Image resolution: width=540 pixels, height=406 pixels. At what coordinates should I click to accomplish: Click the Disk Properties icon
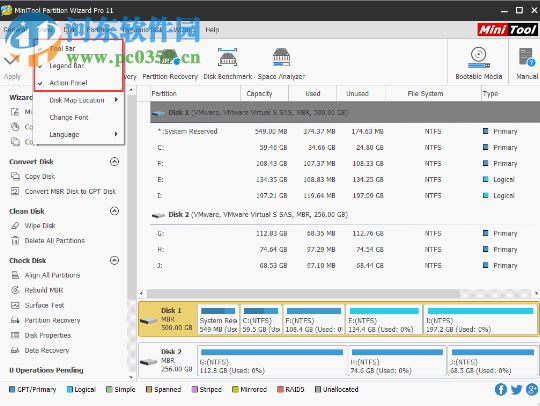click(15, 335)
